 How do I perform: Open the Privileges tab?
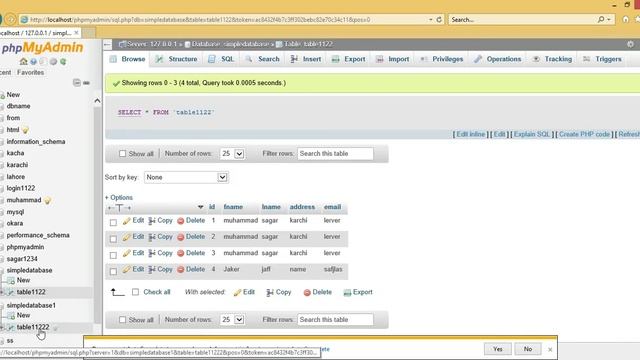[442, 59]
